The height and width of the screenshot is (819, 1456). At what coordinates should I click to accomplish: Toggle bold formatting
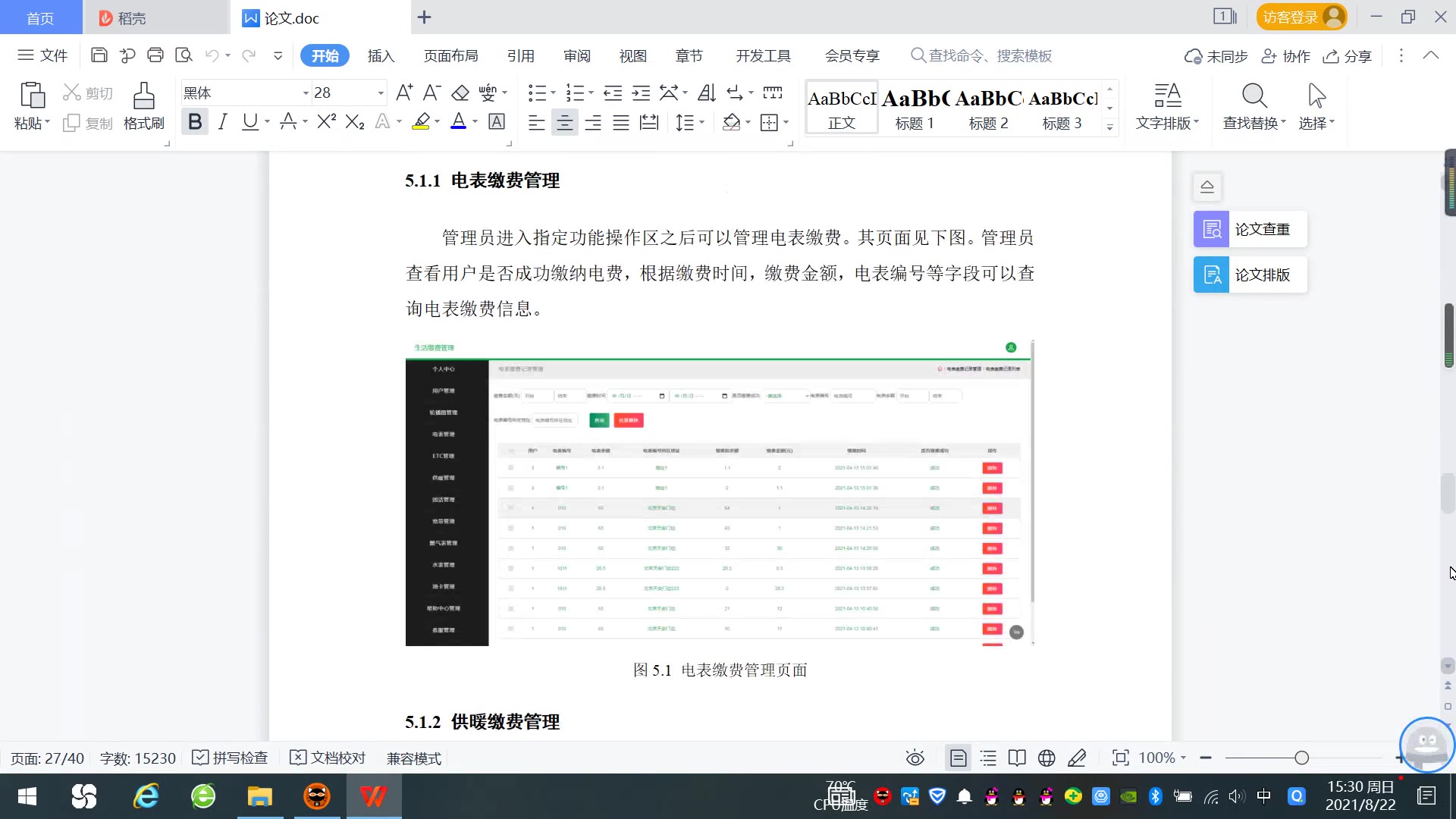[x=195, y=121]
